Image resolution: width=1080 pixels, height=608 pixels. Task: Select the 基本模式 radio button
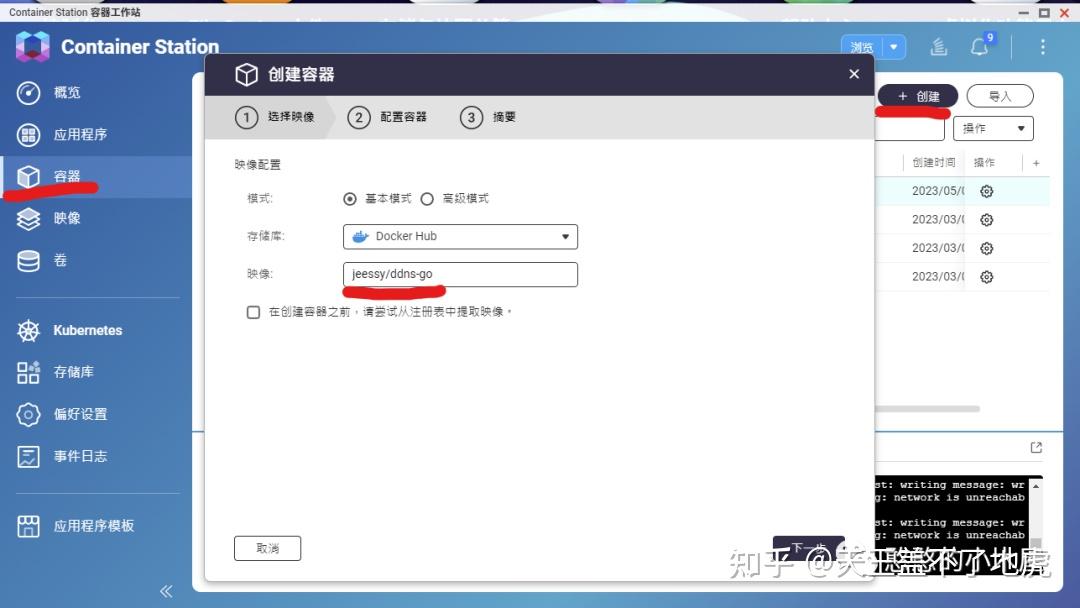[350, 198]
